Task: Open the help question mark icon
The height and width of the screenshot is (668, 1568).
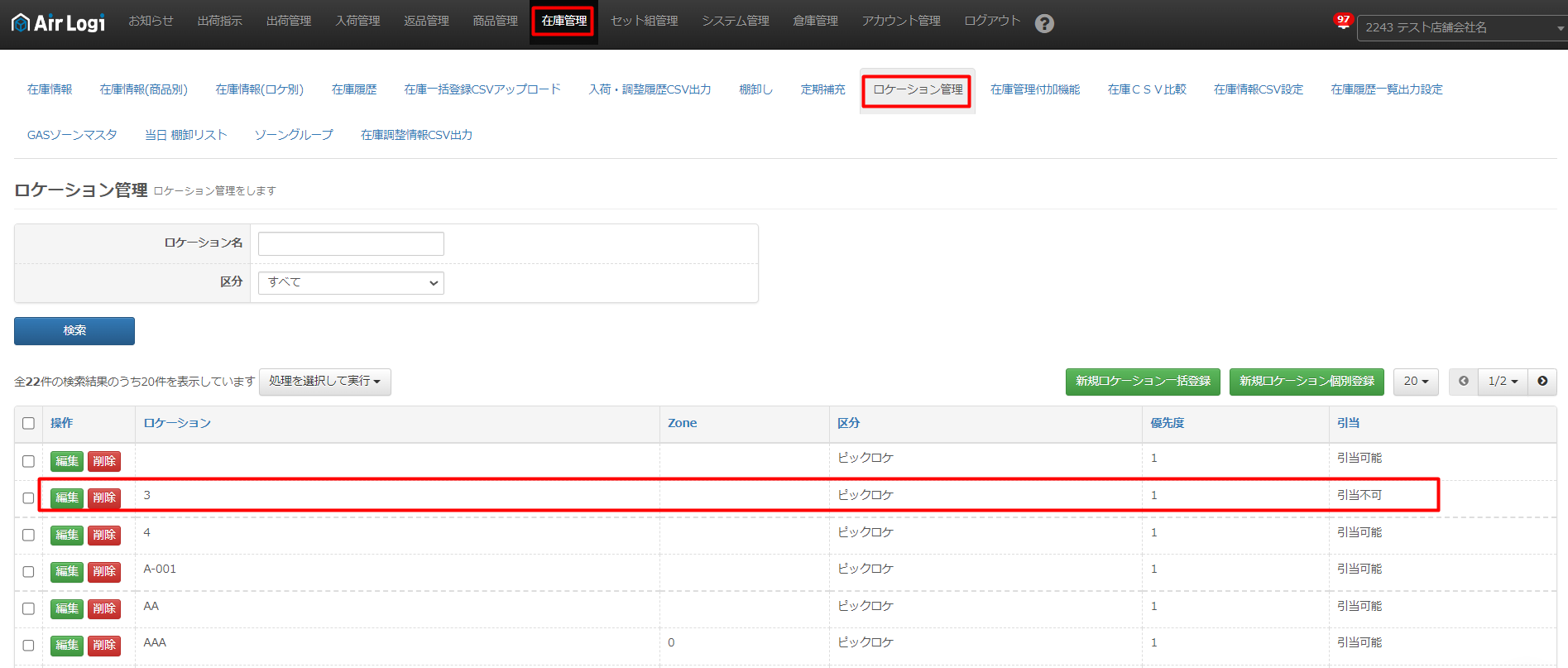Action: [1044, 24]
